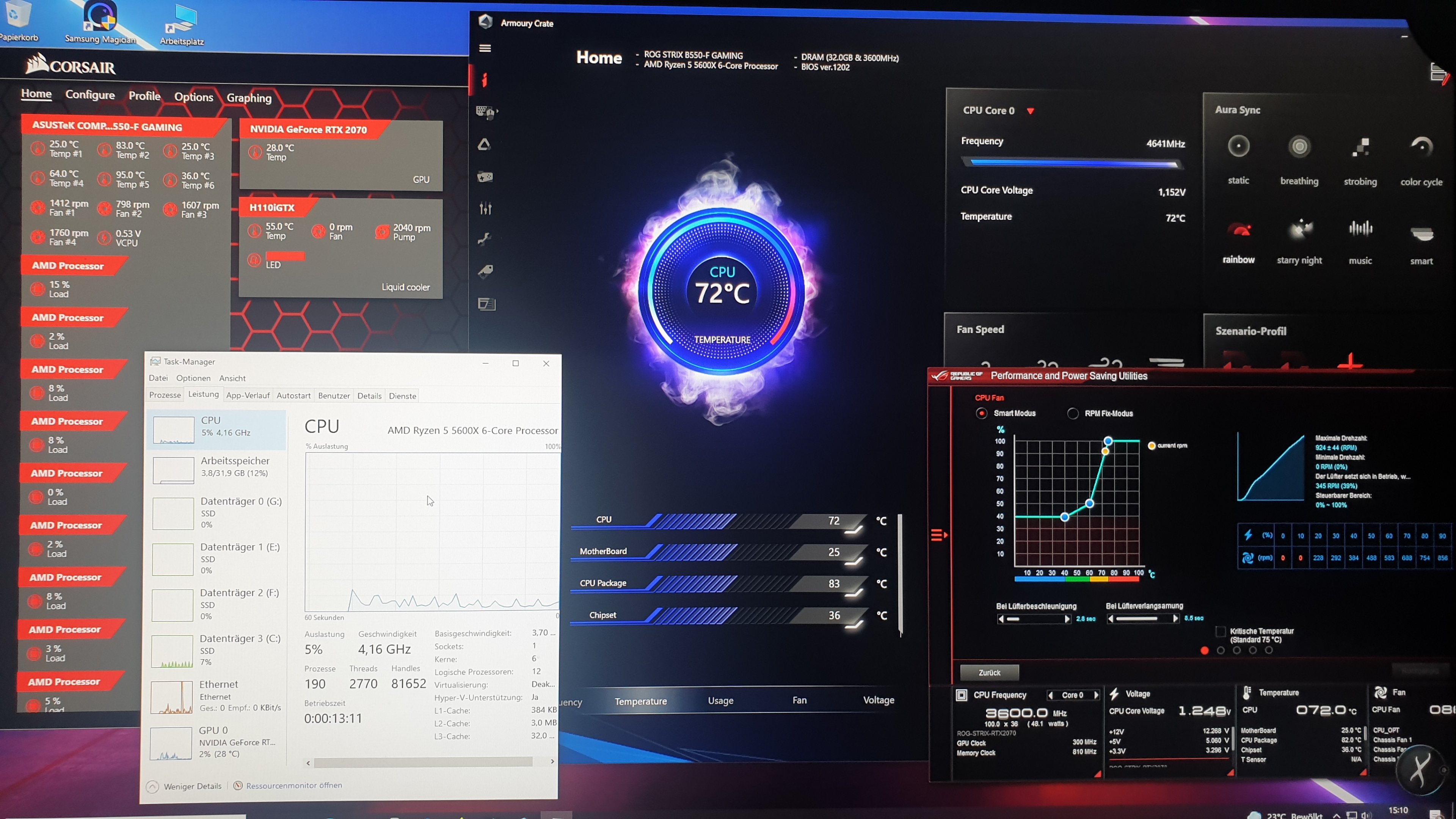
Task: Switch to the Prozesse tab
Action: [x=165, y=395]
